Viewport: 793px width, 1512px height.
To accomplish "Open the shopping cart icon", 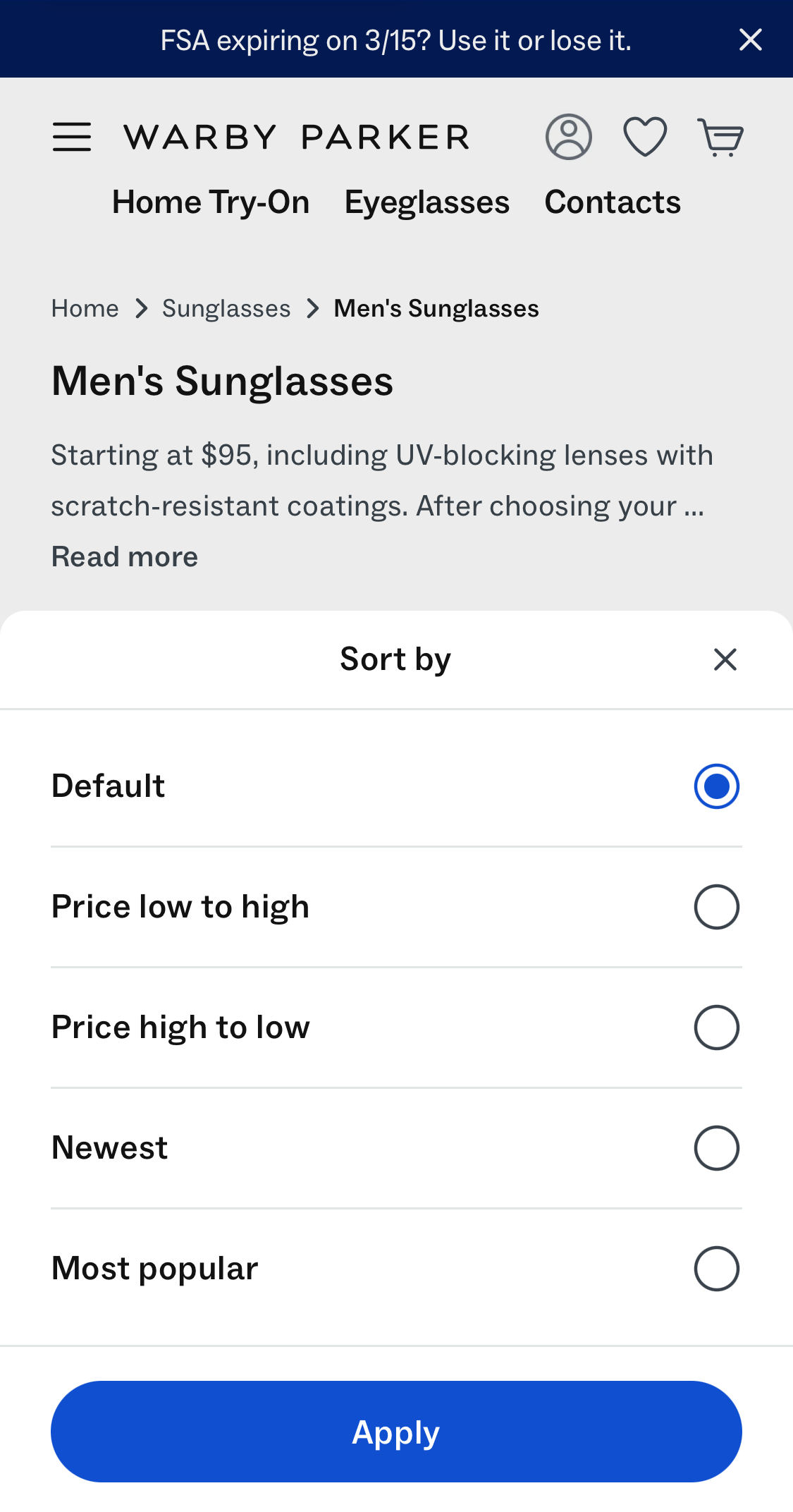I will tap(720, 136).
